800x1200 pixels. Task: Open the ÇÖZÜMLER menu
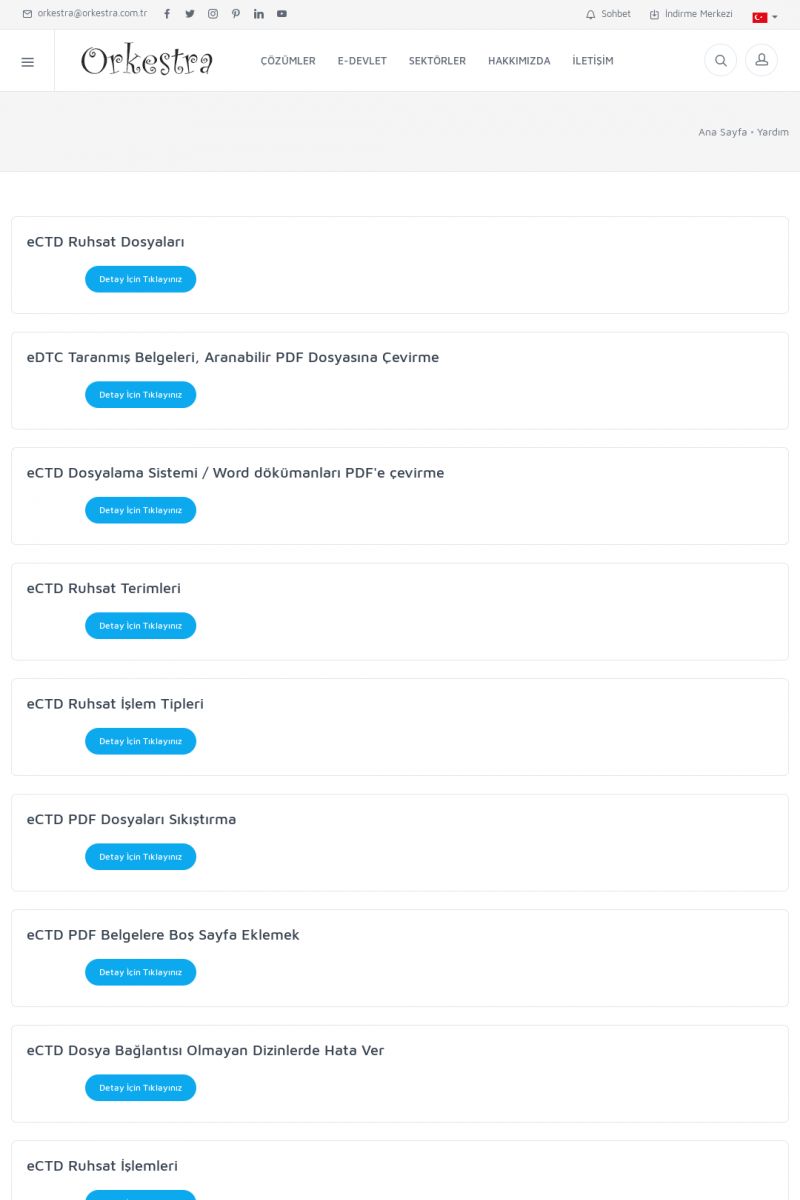(x=288, y=61)
